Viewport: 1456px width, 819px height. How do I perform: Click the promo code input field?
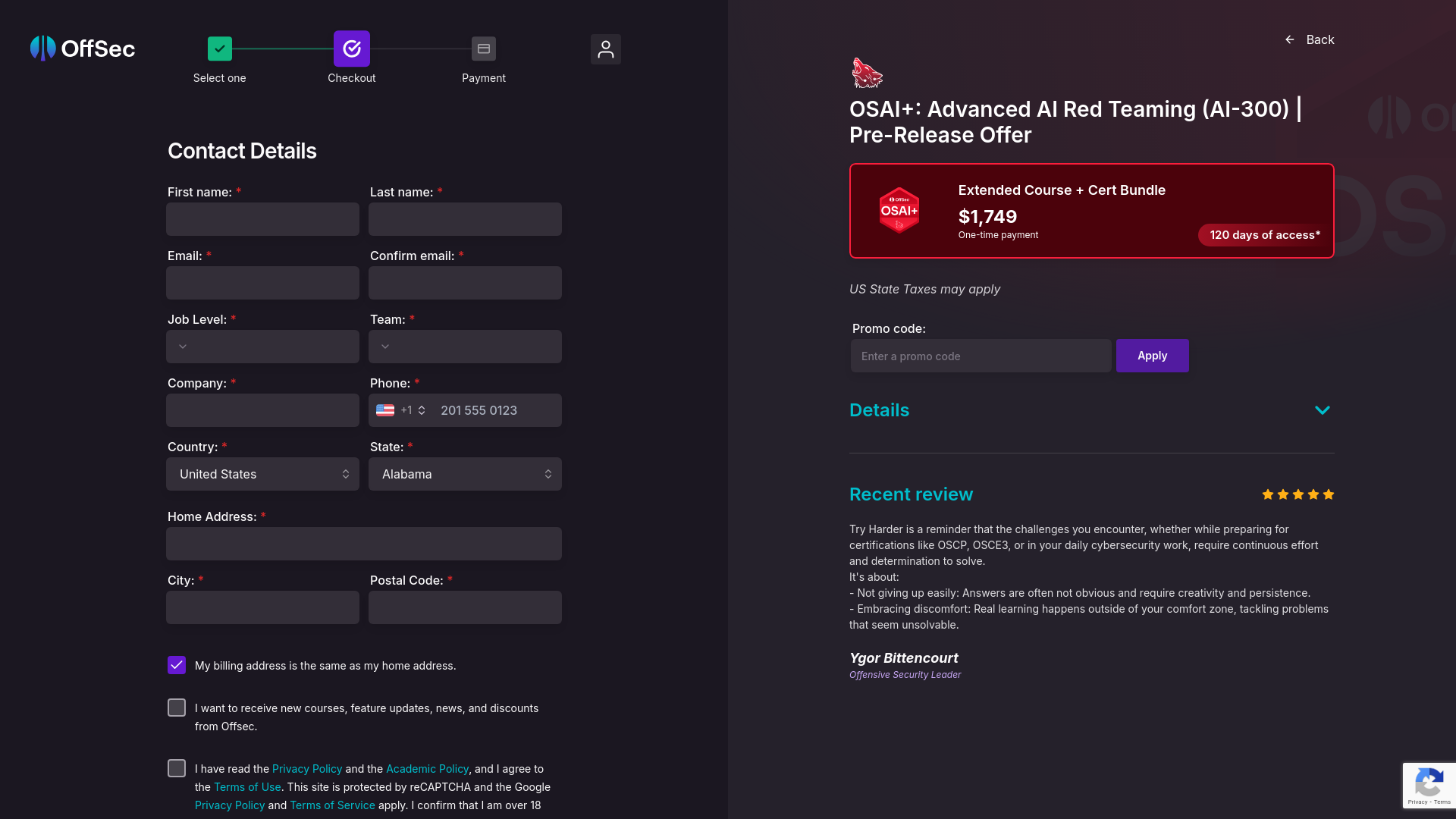coord(981,356)
